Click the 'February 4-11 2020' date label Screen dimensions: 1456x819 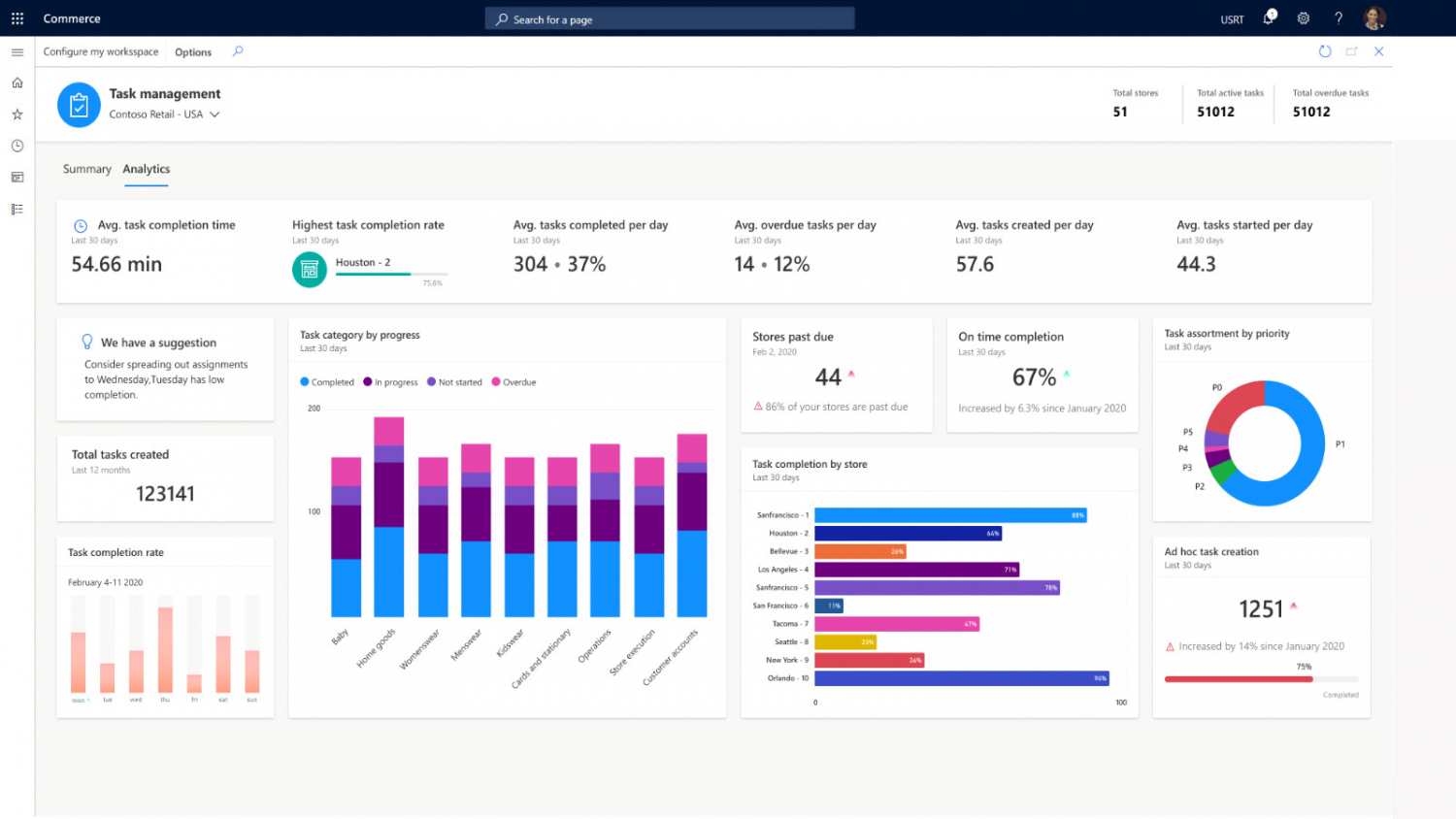click(x=105, y=582)
